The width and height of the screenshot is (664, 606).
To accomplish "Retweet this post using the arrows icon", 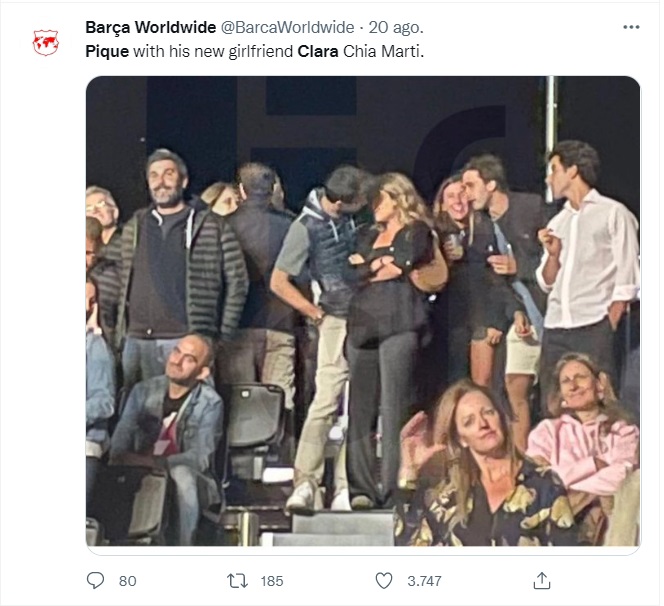I will (237, 580).
